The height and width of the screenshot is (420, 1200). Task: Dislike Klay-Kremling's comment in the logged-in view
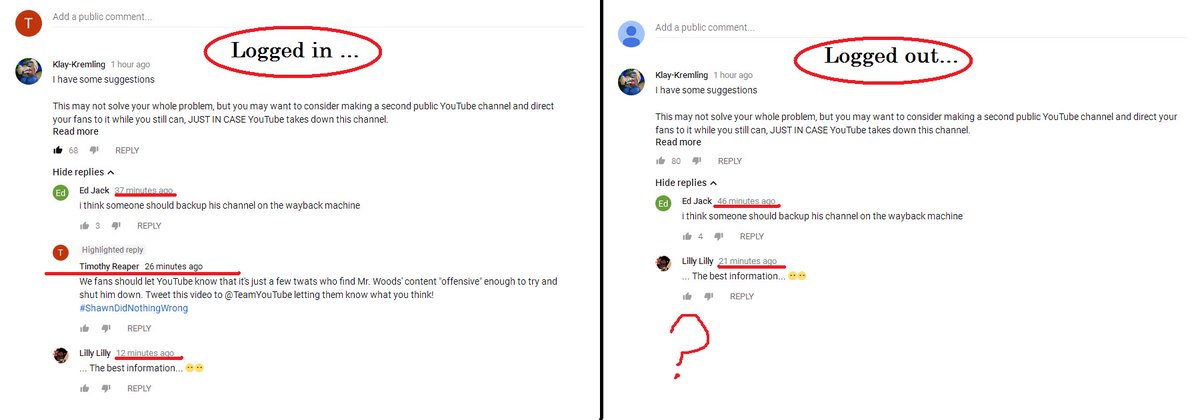pyautogui.click(x=95, y=150)
